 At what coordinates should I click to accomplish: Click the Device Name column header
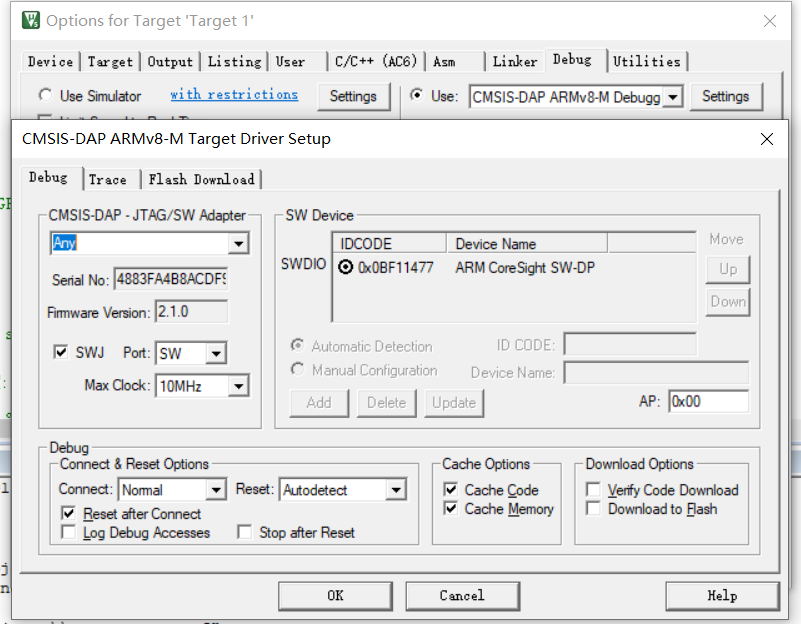tap(527, 243)
